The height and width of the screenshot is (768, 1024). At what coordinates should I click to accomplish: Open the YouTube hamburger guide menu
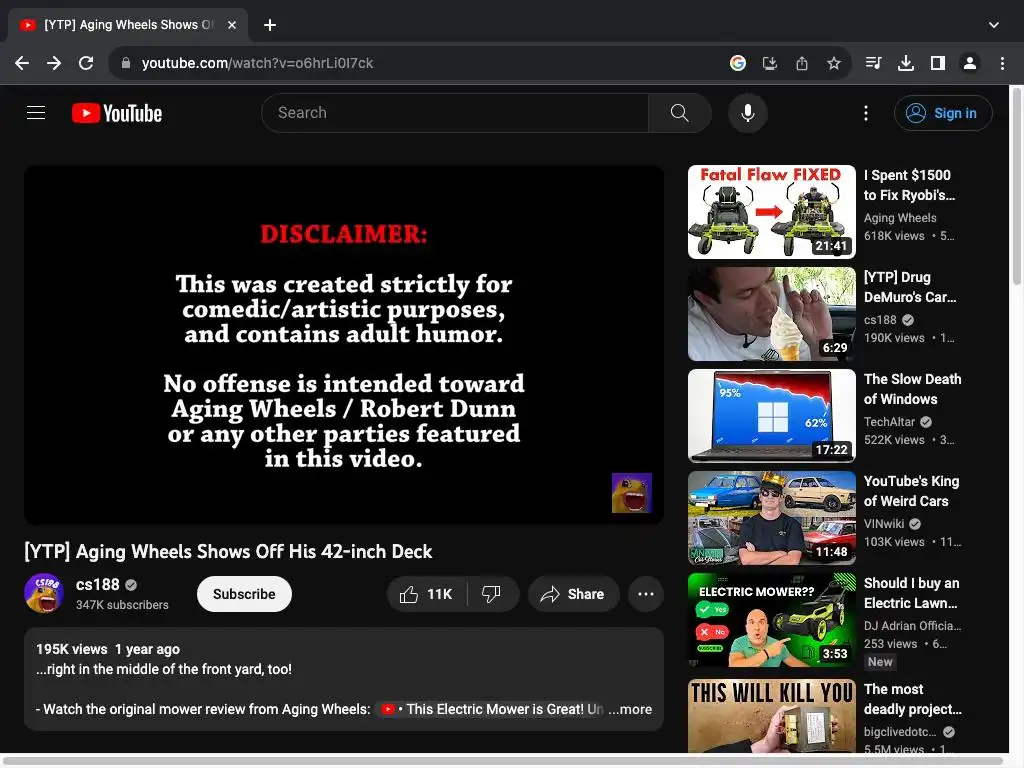(36, 113)
